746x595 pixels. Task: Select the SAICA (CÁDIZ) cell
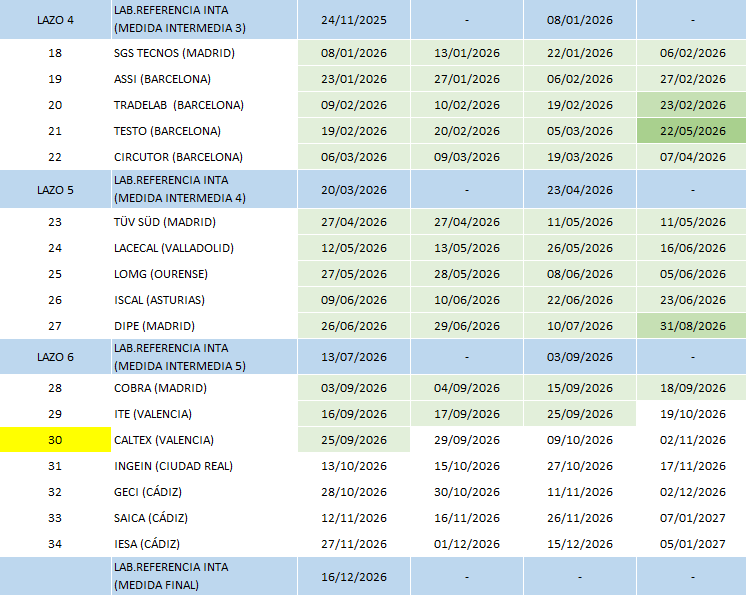tap(204, 518)
